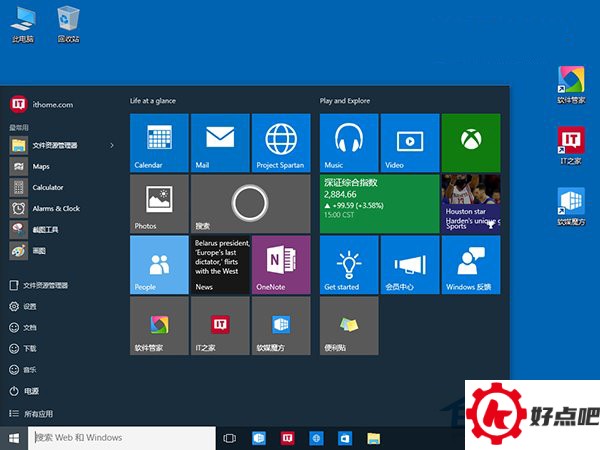The width and height of the screenshot is (600, 450).
Task: Open Alarms & Clock from list
Action: coord(45,209)
